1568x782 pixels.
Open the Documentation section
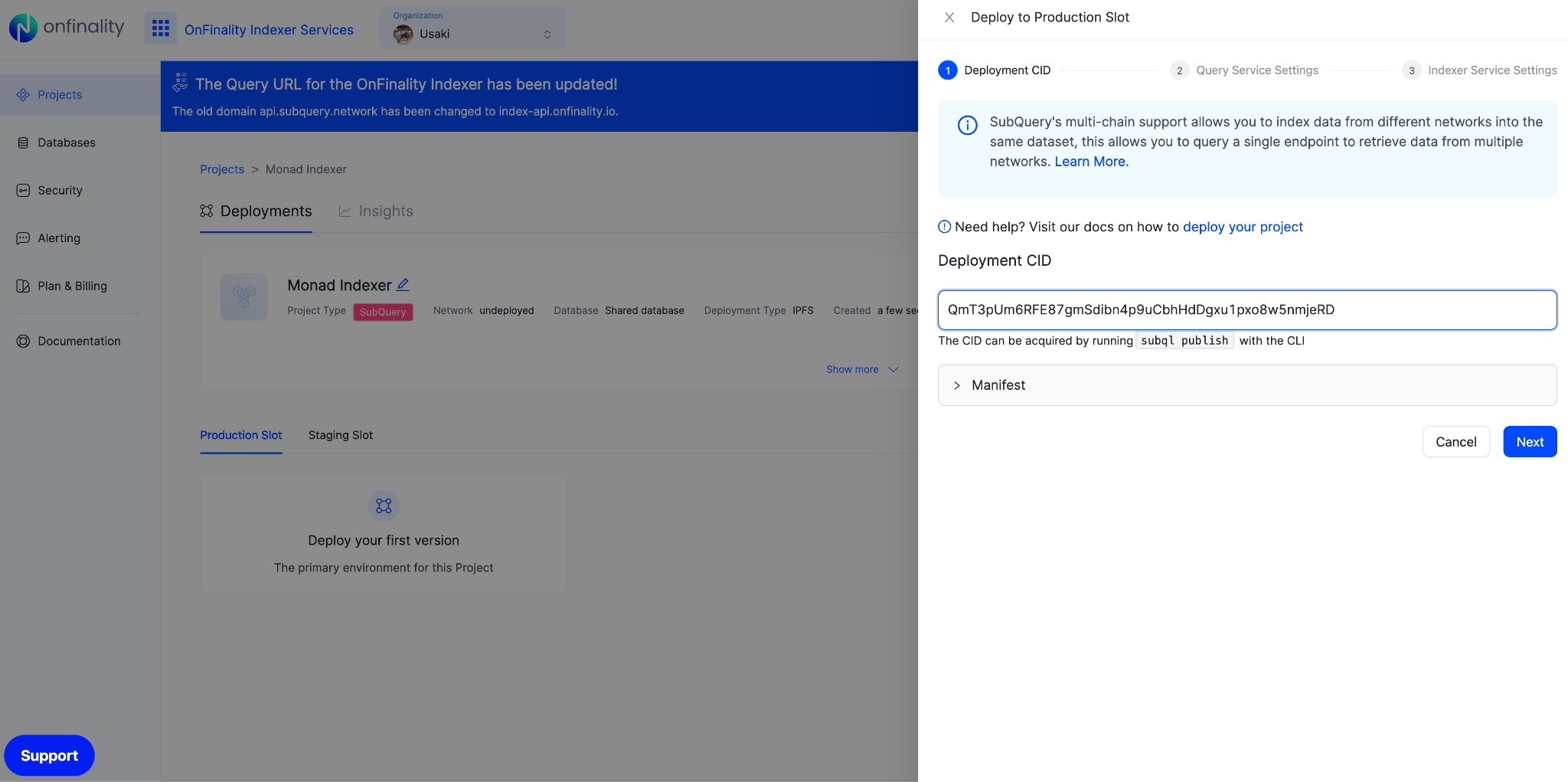coord(78,341)
